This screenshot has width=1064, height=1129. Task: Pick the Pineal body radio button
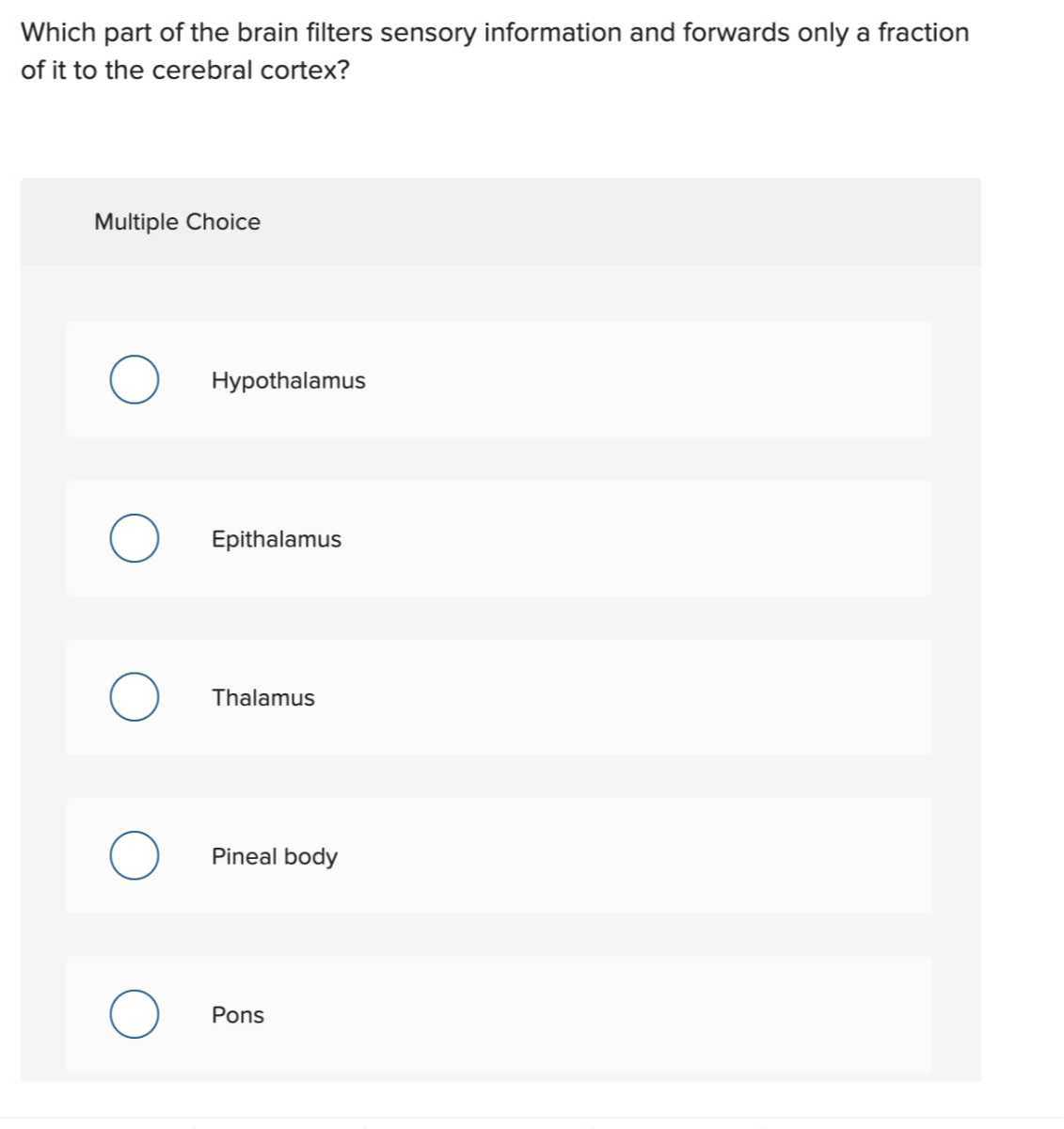pyautogui.click(x=134, y=856)
